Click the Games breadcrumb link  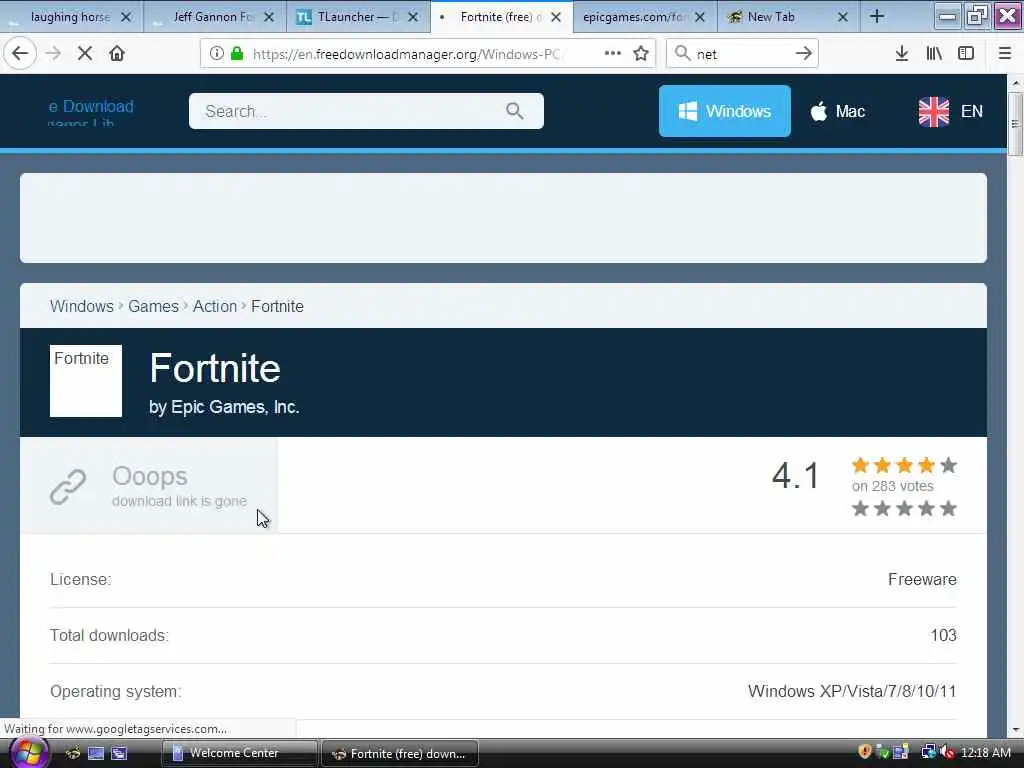pyautogui.click(x=153, y=306)
